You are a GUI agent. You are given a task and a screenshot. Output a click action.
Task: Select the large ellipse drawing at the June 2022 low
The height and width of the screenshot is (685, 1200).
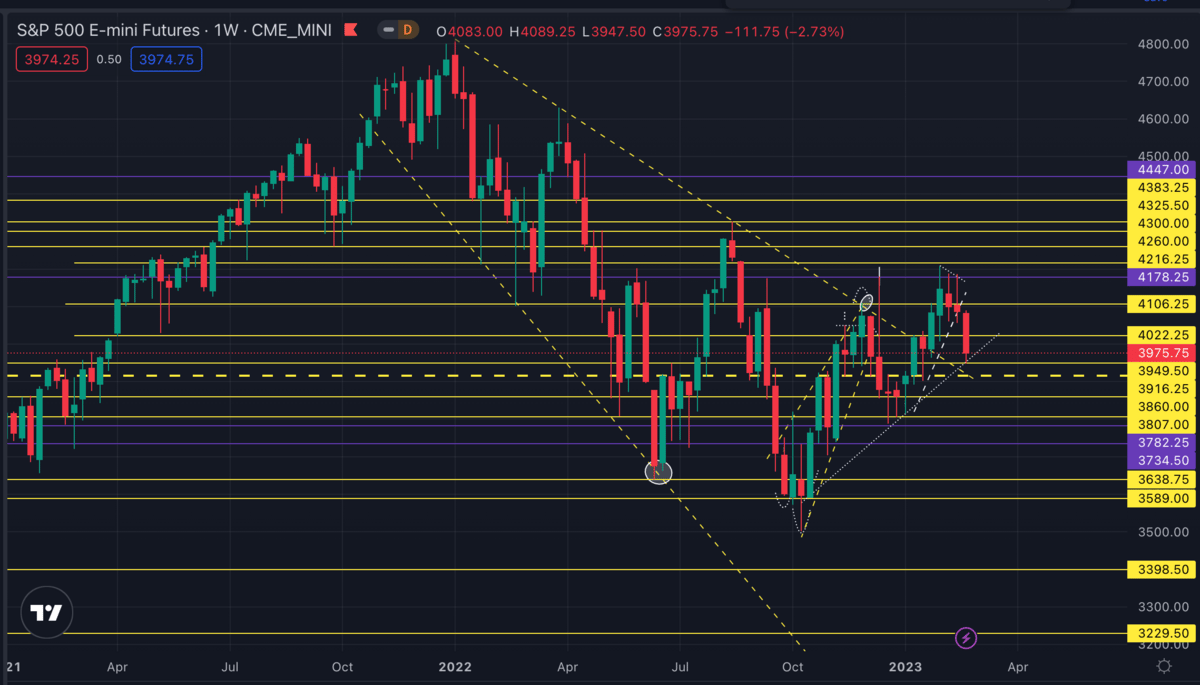659,472
